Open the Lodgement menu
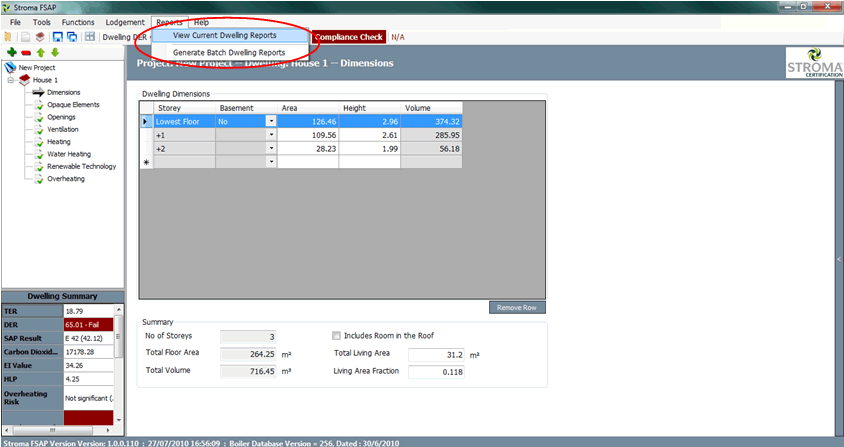Screen dimensions: 844x447 tap(125, 22)
